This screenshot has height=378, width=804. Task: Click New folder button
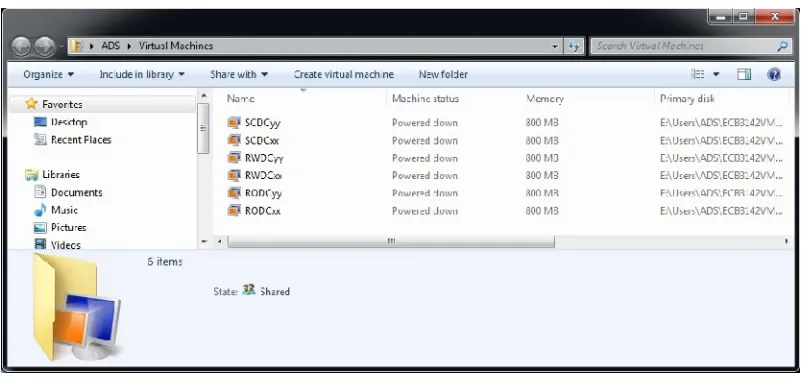(443, 74)
